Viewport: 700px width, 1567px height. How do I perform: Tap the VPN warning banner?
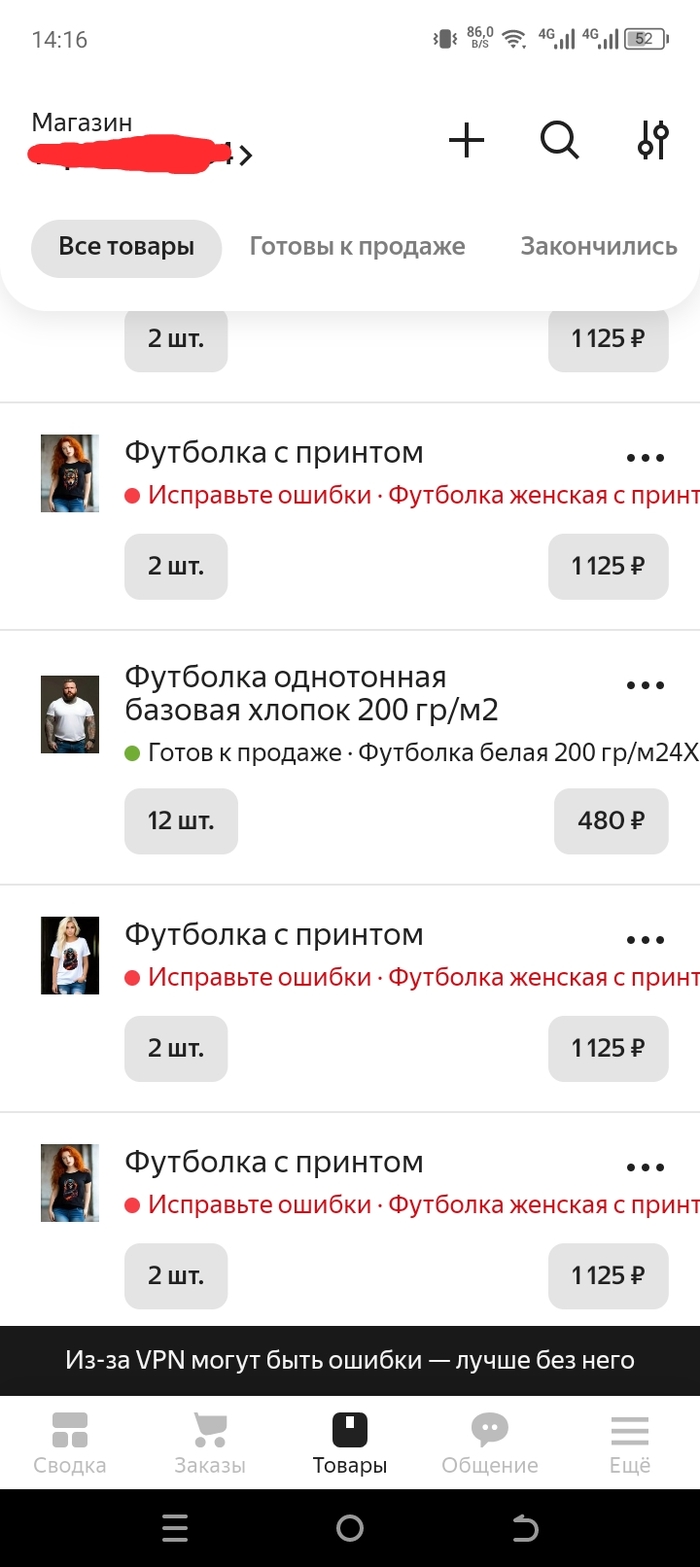click(x=350, y=1360)
